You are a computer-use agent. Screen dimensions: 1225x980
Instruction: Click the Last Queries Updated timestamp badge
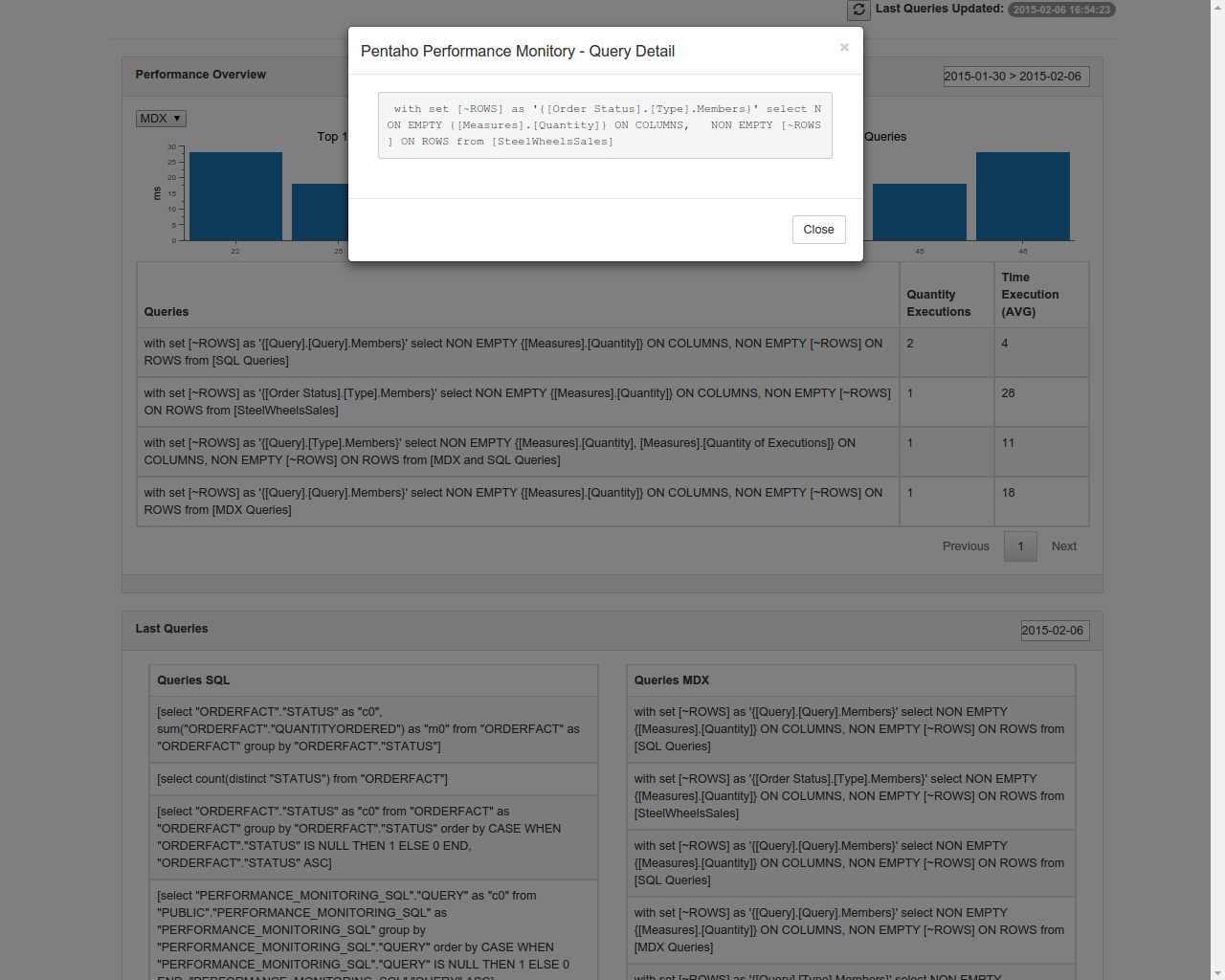tap(1061, 10)
